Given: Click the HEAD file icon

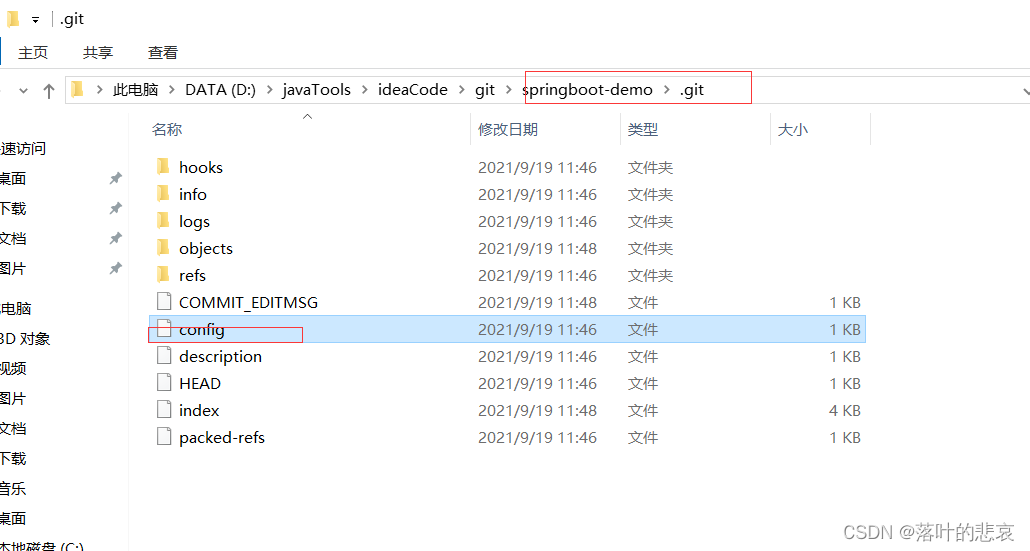Looking at the screenshot, I should point(164,382).
